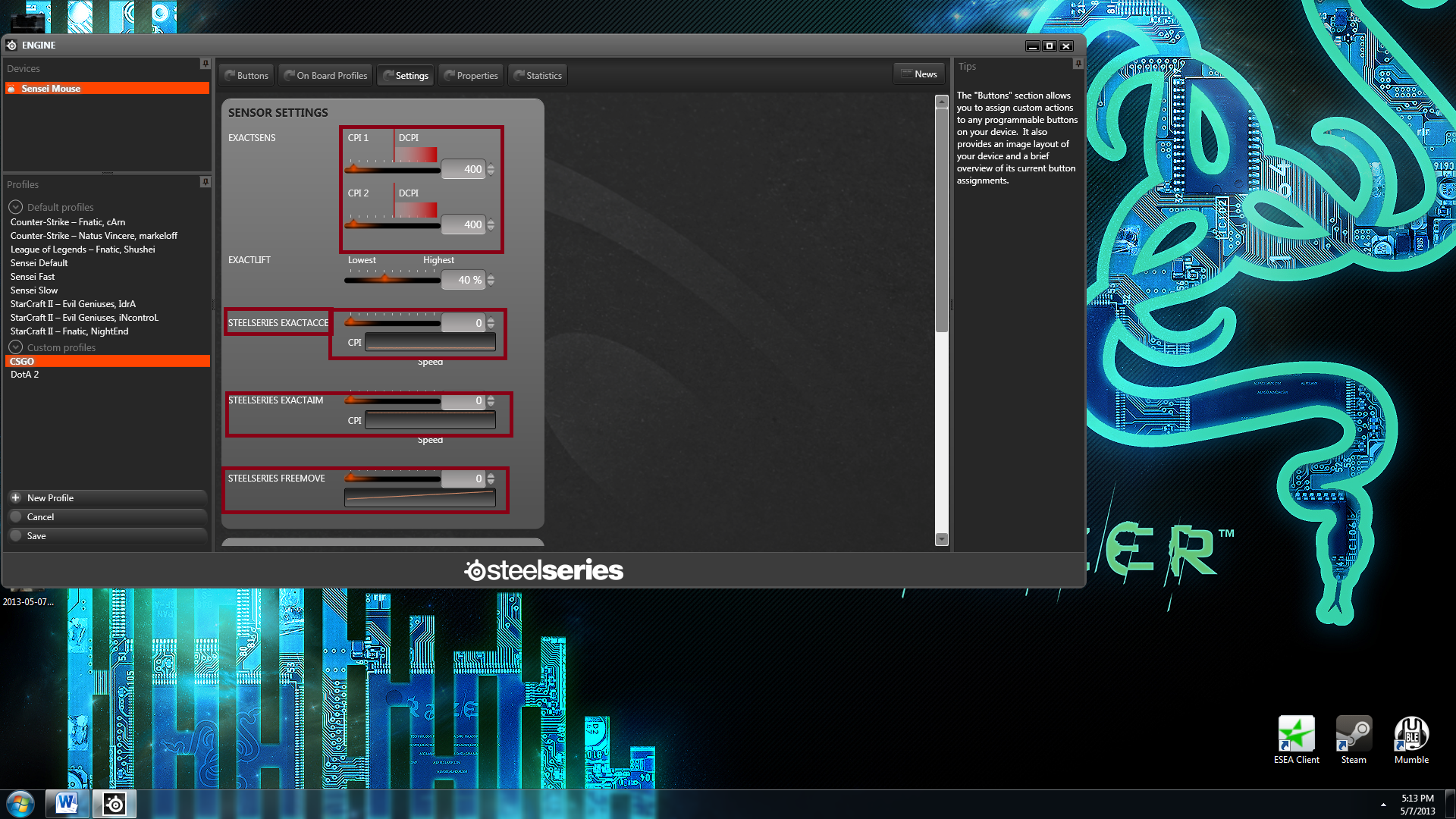The width and height of the screenshot is (1456, 819).
Task: Click the FreeMove value field
Action: tap(464, 479)
